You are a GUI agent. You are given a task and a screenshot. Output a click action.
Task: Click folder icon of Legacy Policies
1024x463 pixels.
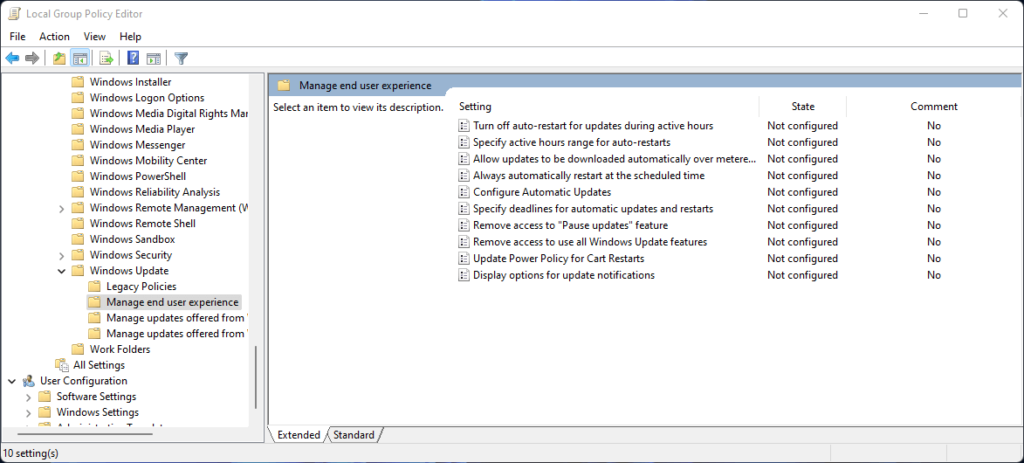(95, 286)
